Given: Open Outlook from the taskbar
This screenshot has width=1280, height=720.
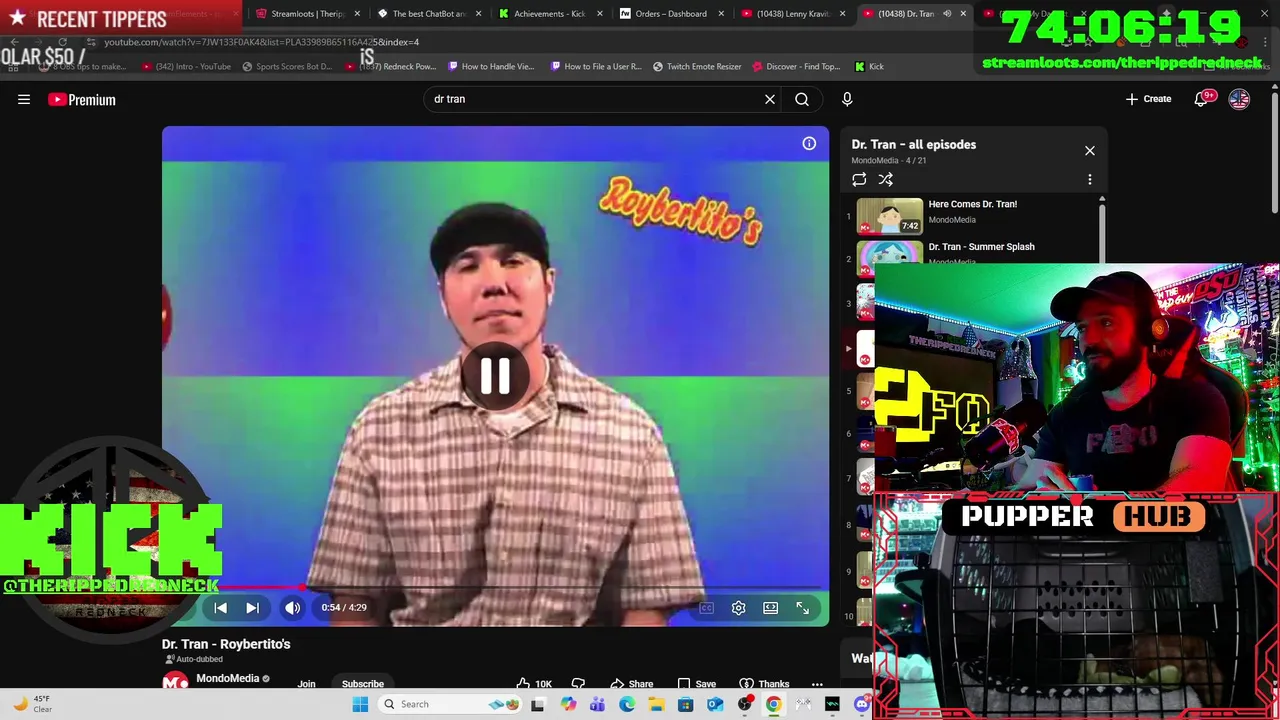Looking at the screenshot, I should click(x=715, y=704).
